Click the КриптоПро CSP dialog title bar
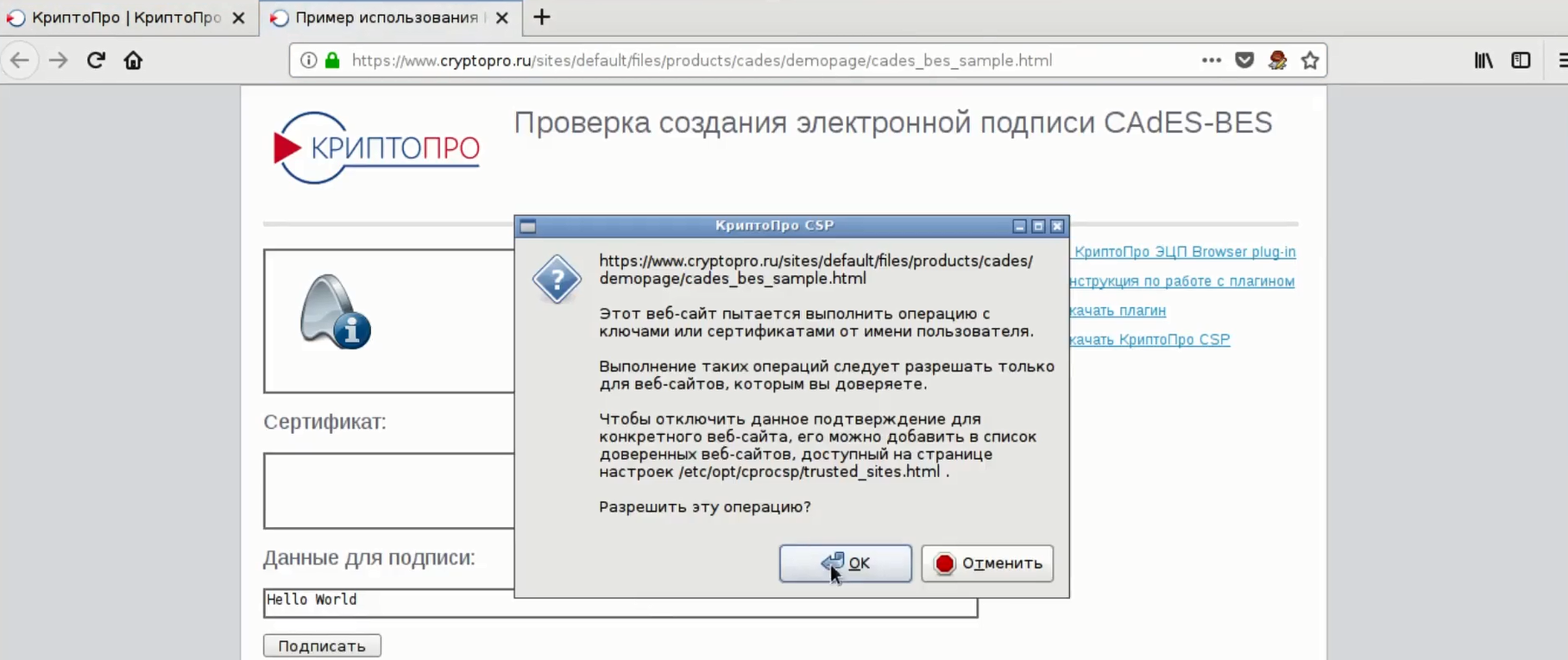 point(774,226)
